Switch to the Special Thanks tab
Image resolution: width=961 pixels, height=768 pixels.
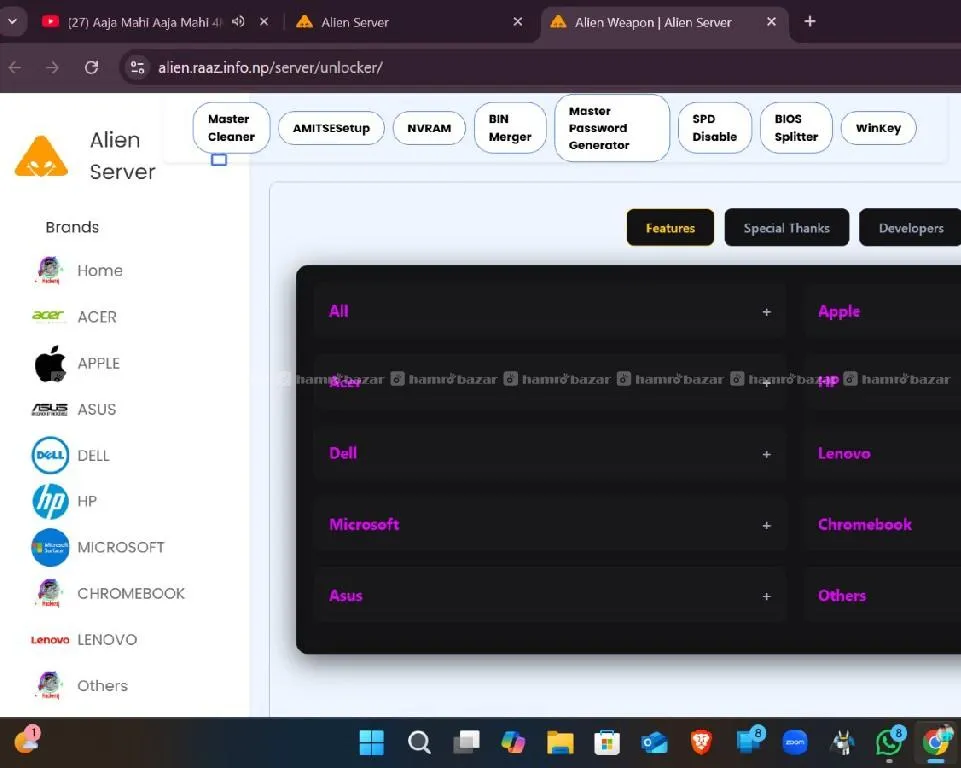click(786, 228)
